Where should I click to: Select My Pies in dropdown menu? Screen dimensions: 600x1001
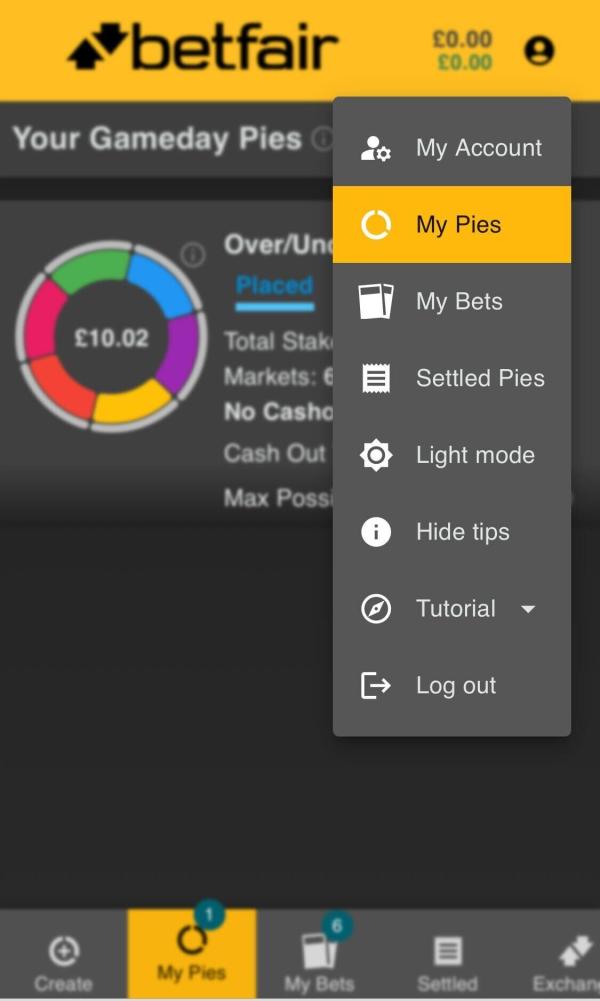point(451,225)
